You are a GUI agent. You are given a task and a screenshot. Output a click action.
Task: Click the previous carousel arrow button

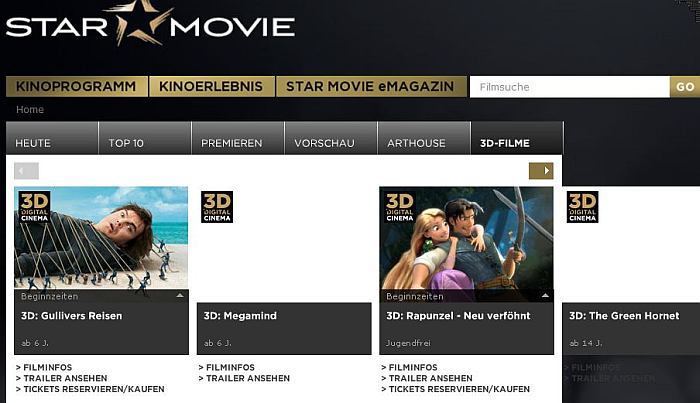point(26,170)
